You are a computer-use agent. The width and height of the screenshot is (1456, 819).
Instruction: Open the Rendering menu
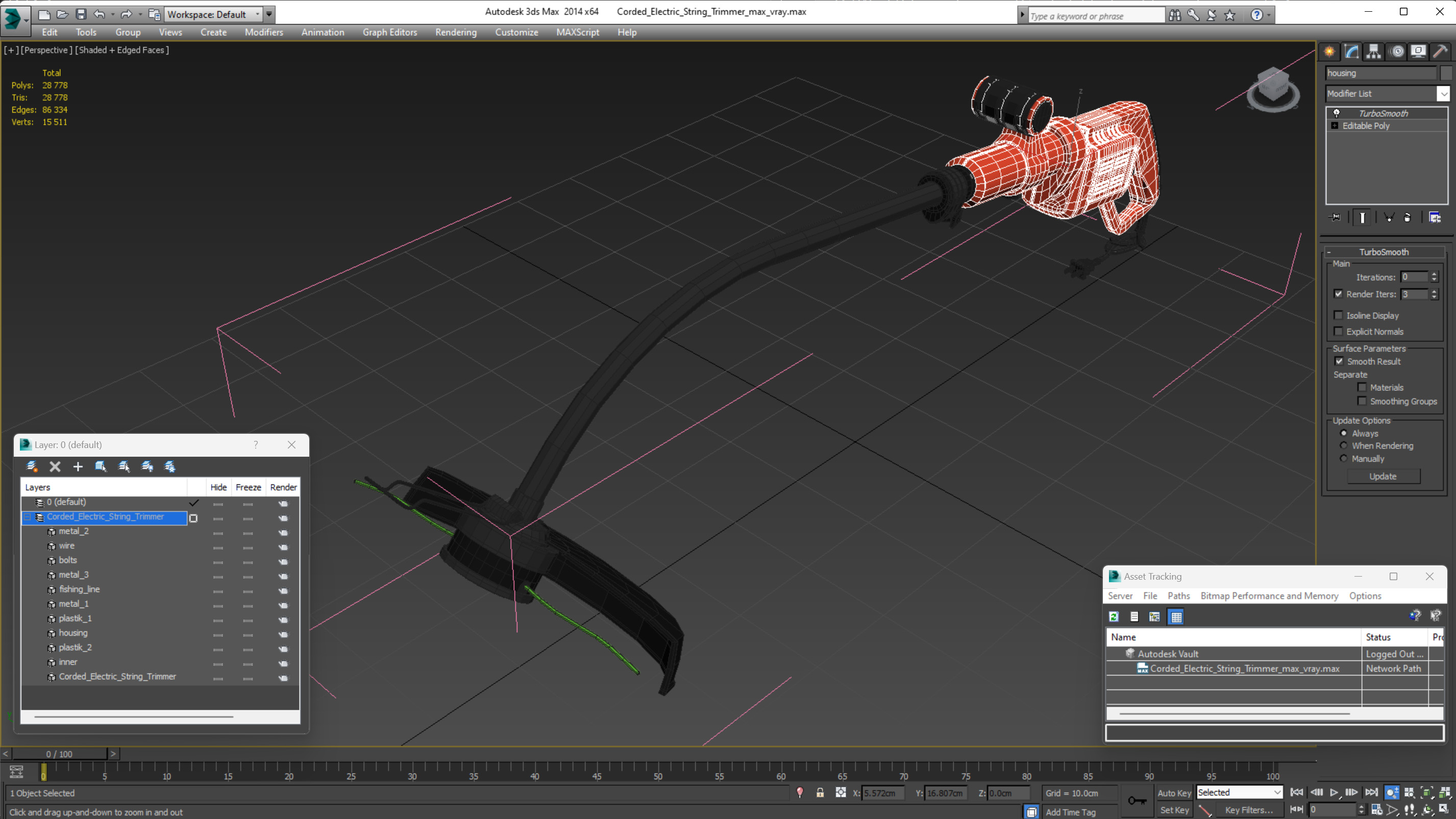[456, 32]
